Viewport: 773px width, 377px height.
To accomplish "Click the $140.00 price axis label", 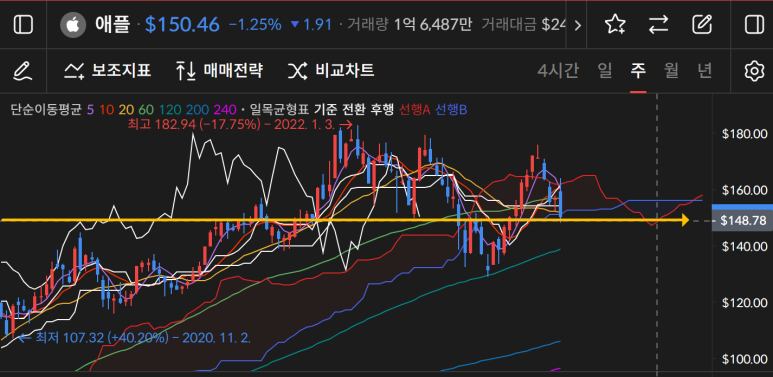I will coord(743,246).
